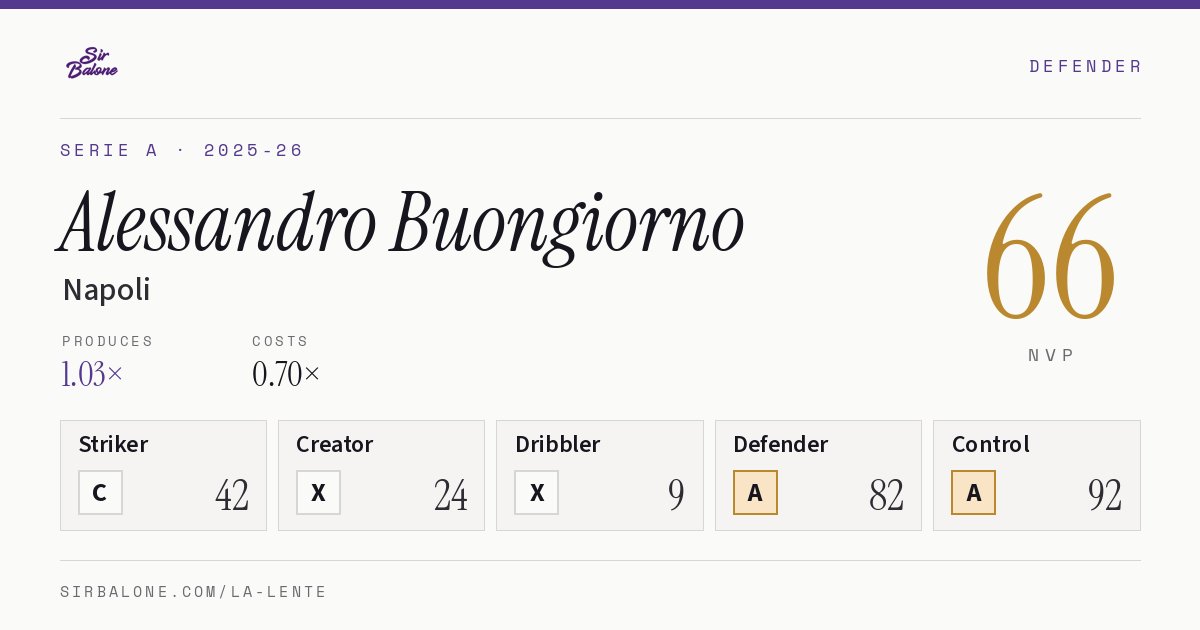1200x630 pixels.
Task: Click the Striker score 42
Action: (232, 495)
